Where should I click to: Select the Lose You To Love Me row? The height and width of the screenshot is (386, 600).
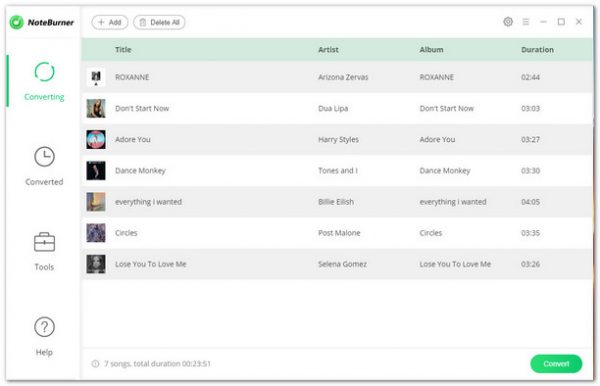[x=337, y=264]
